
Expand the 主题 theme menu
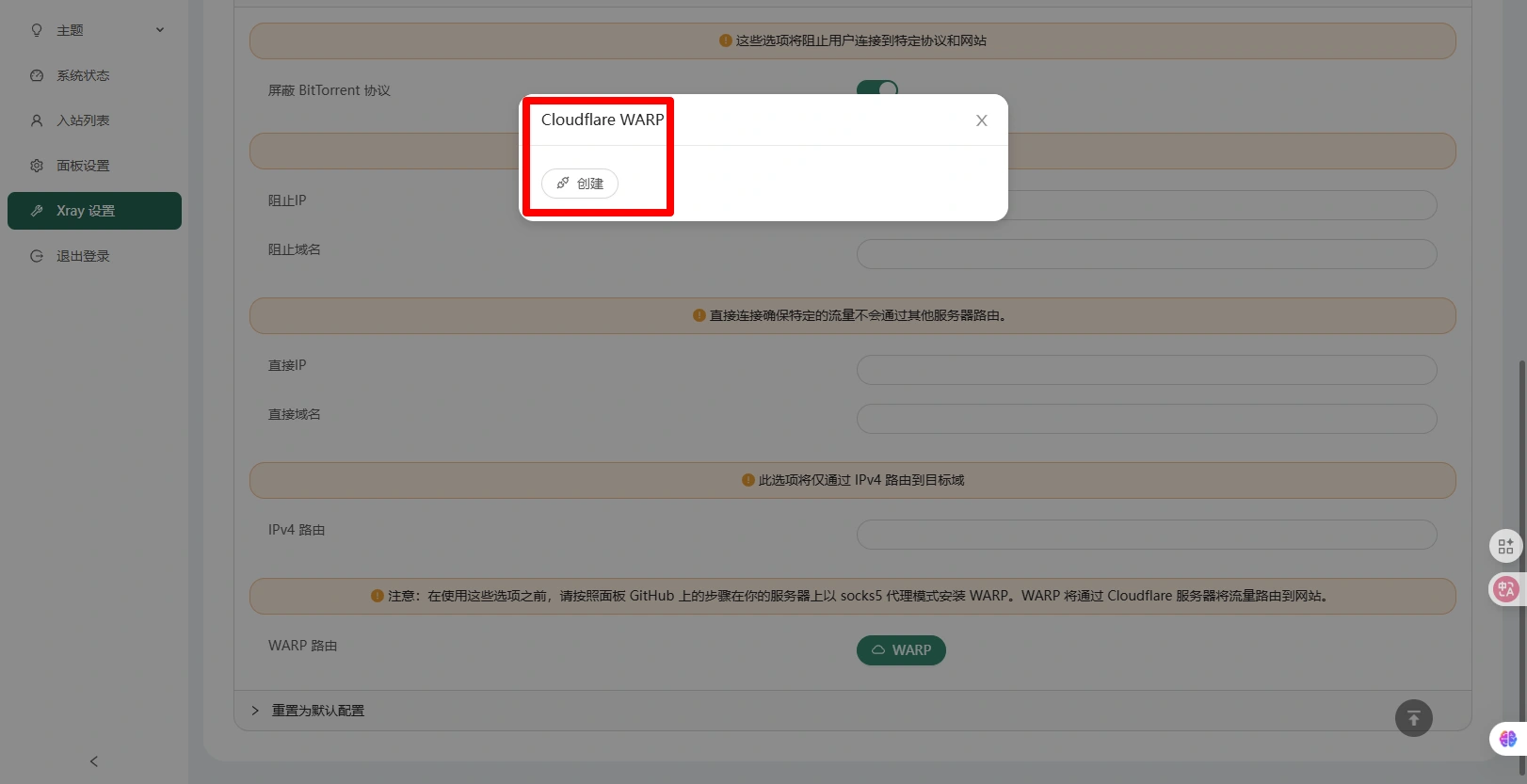tap(94, 30)
